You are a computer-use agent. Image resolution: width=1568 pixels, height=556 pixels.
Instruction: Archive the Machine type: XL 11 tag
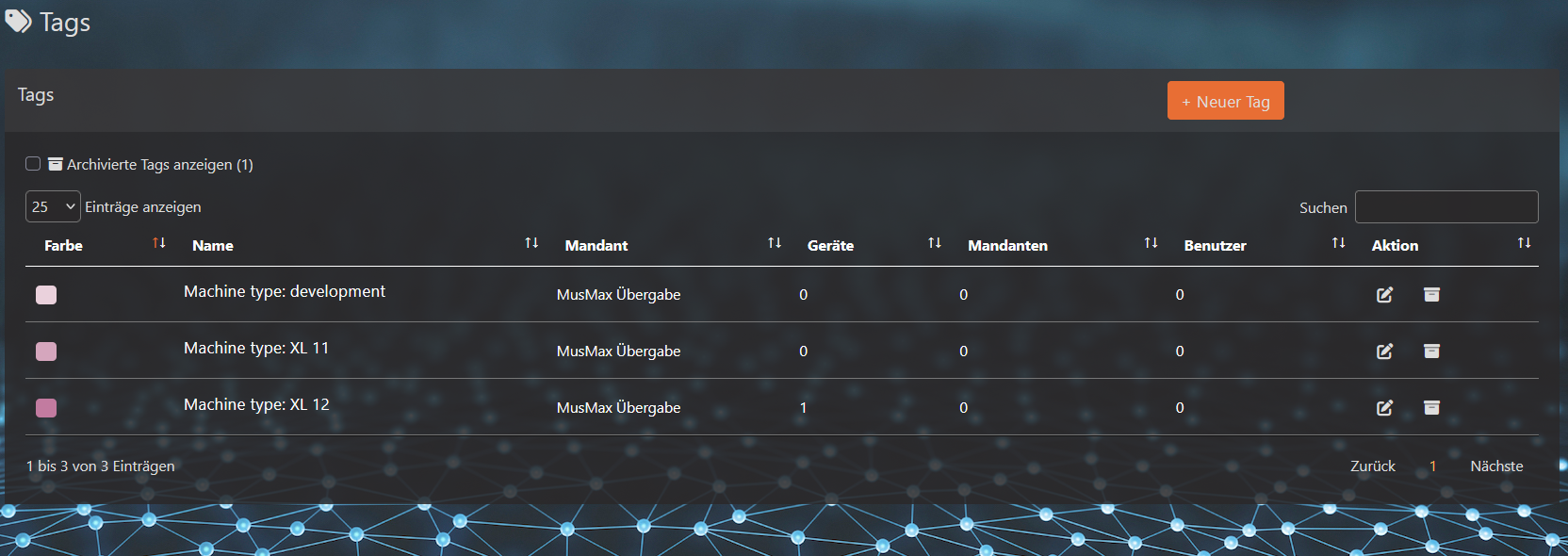click(1431, 352)
